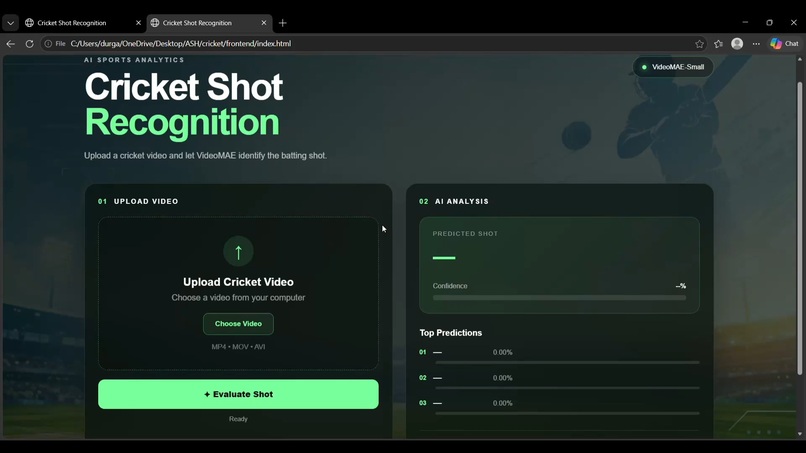Close the second Cricket Shot Recognition tab
The height and width of the screenshot is (453, 806).
[x=264, y=23]
